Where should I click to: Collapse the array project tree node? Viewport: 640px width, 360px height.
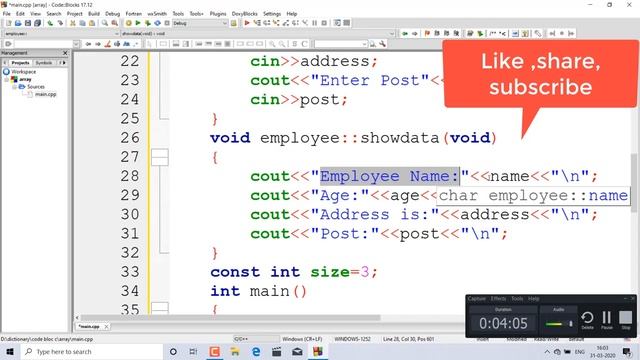pyautogui.click(x=7, y=79)
